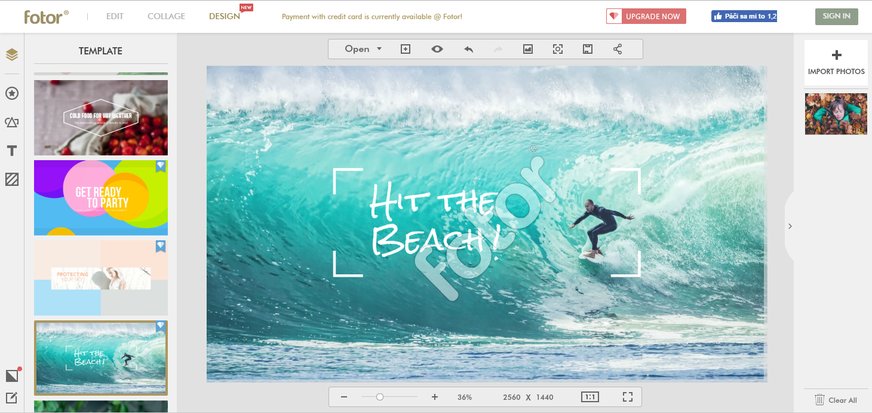
Task: Click the add new canvas icon
Action: click(406, 49)
